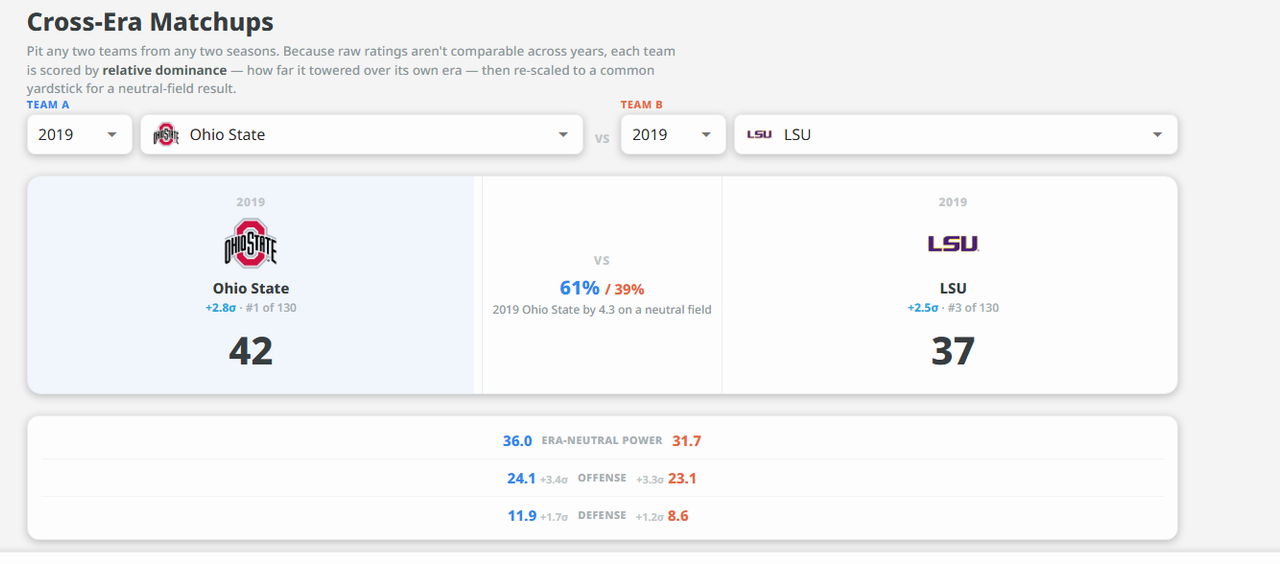Click the ERA-NEUTRAL POWER label
This screenshot has width=1280, height=564.
[x=602, y=441]
